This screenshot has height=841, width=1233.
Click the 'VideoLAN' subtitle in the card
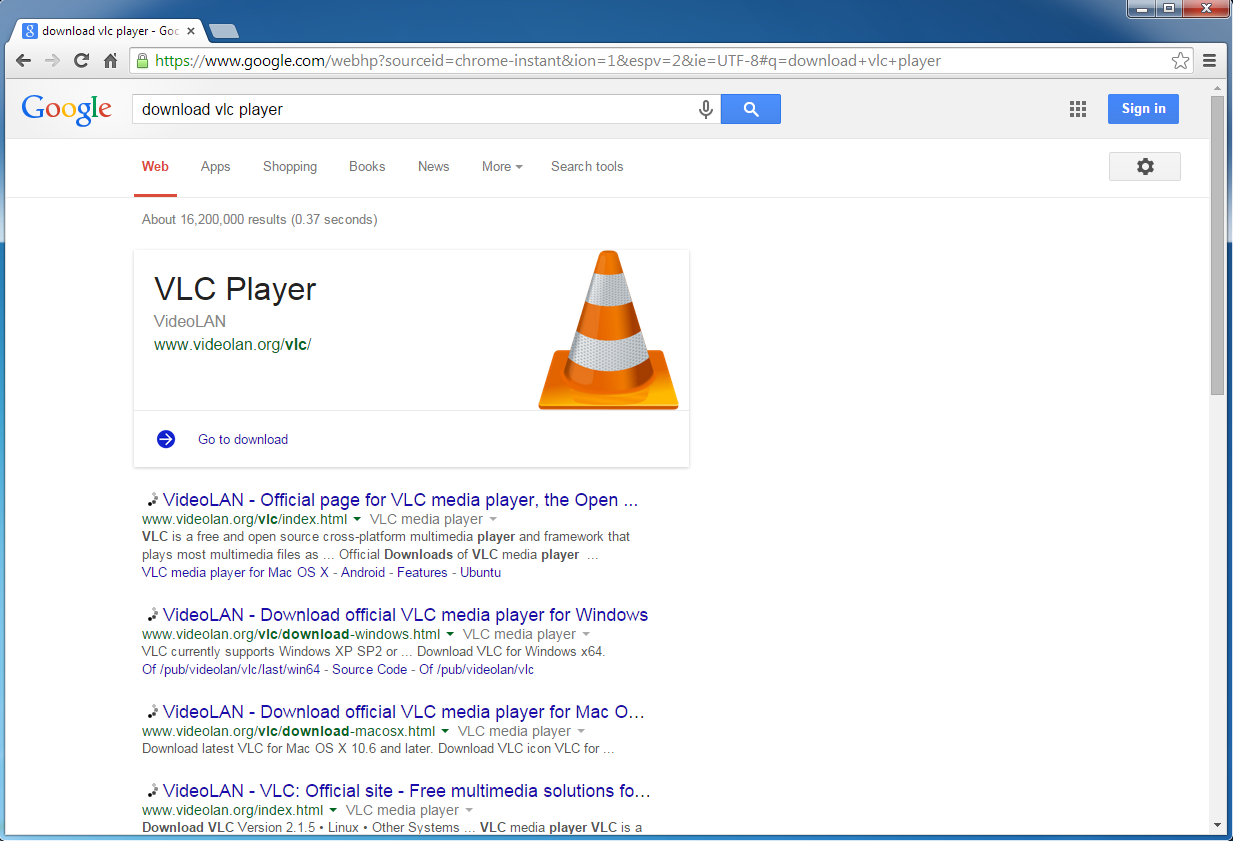[x=190, y=321]
